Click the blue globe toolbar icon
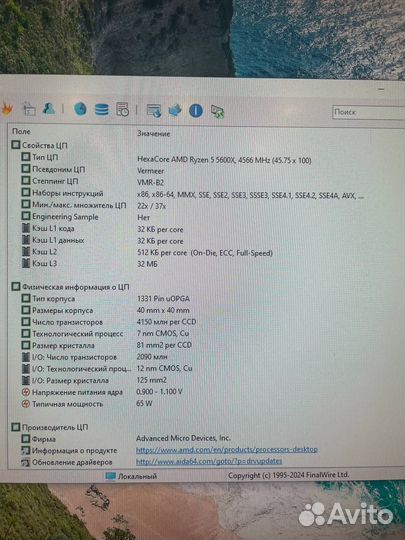Screen dimensions: 405x540 pos(81,109)
